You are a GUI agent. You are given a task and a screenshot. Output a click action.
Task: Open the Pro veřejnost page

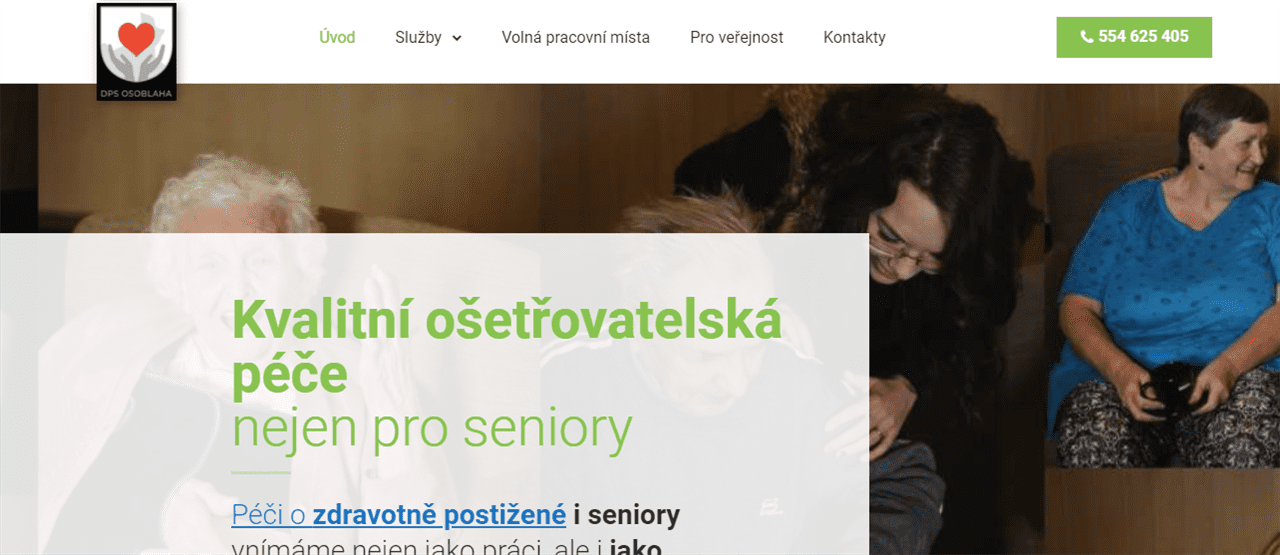pyautogui.click(x=737, y=37)
